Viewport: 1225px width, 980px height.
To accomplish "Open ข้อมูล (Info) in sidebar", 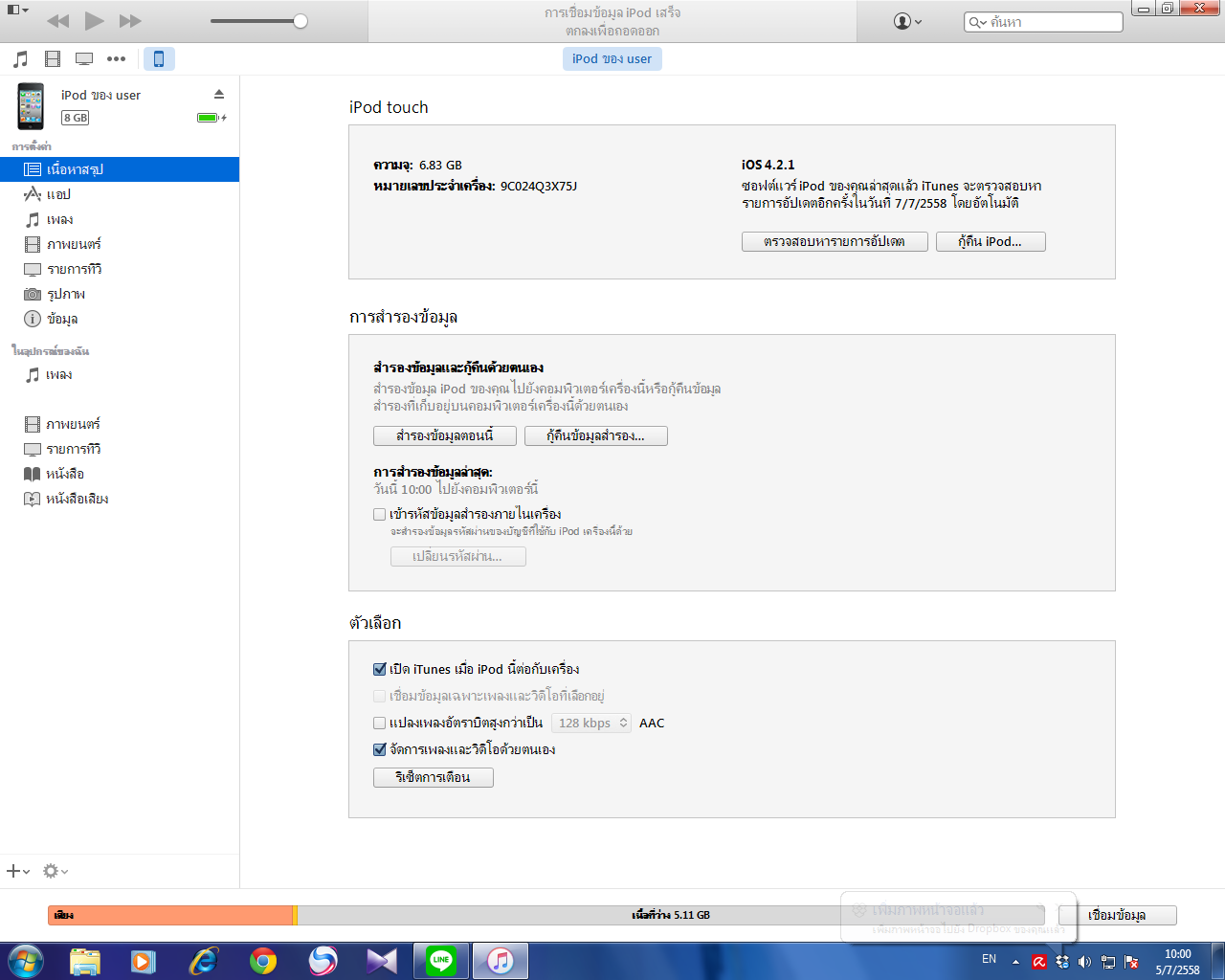I will (120, 319).
